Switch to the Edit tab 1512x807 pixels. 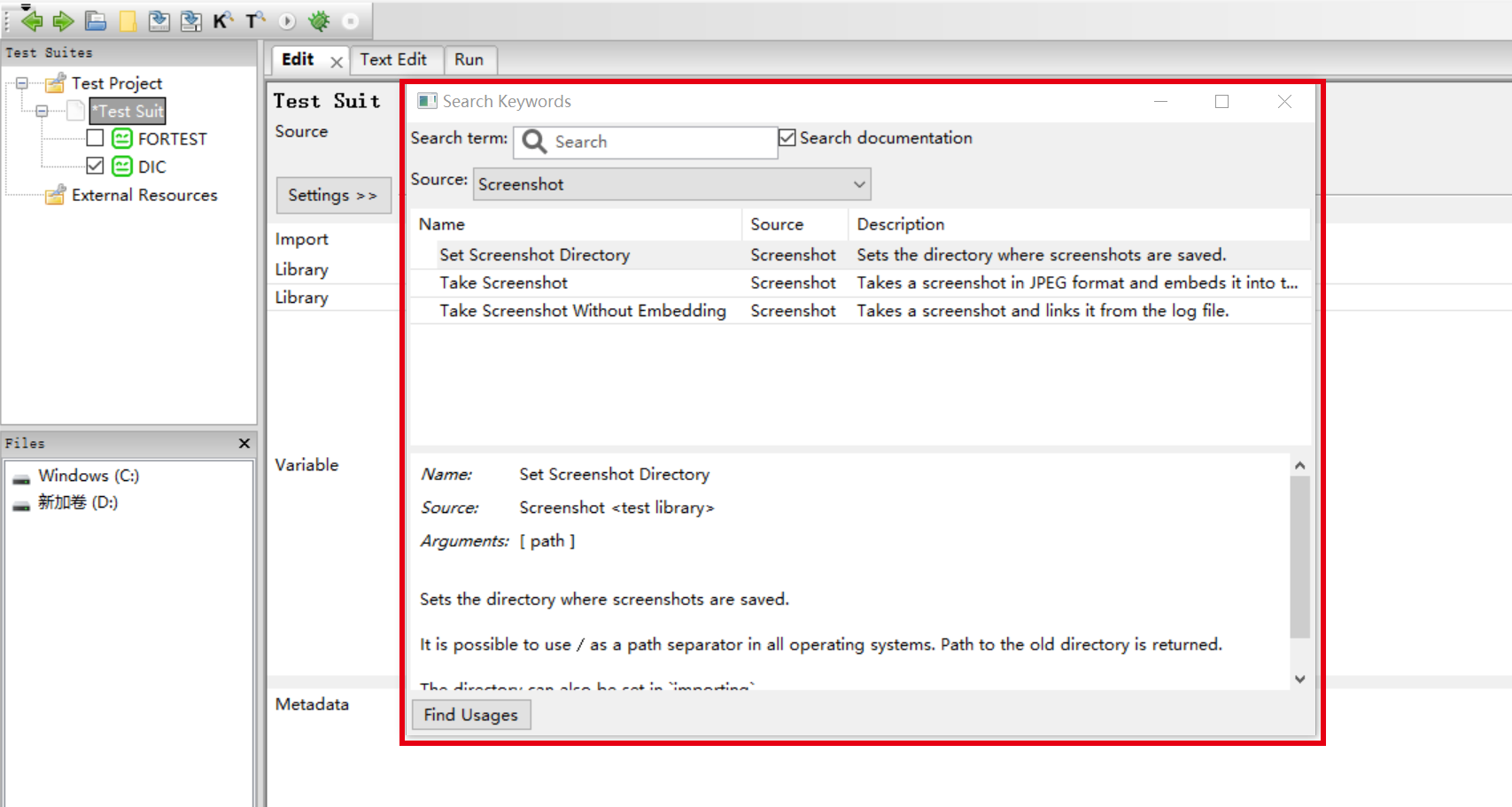[x=298, y=59]
